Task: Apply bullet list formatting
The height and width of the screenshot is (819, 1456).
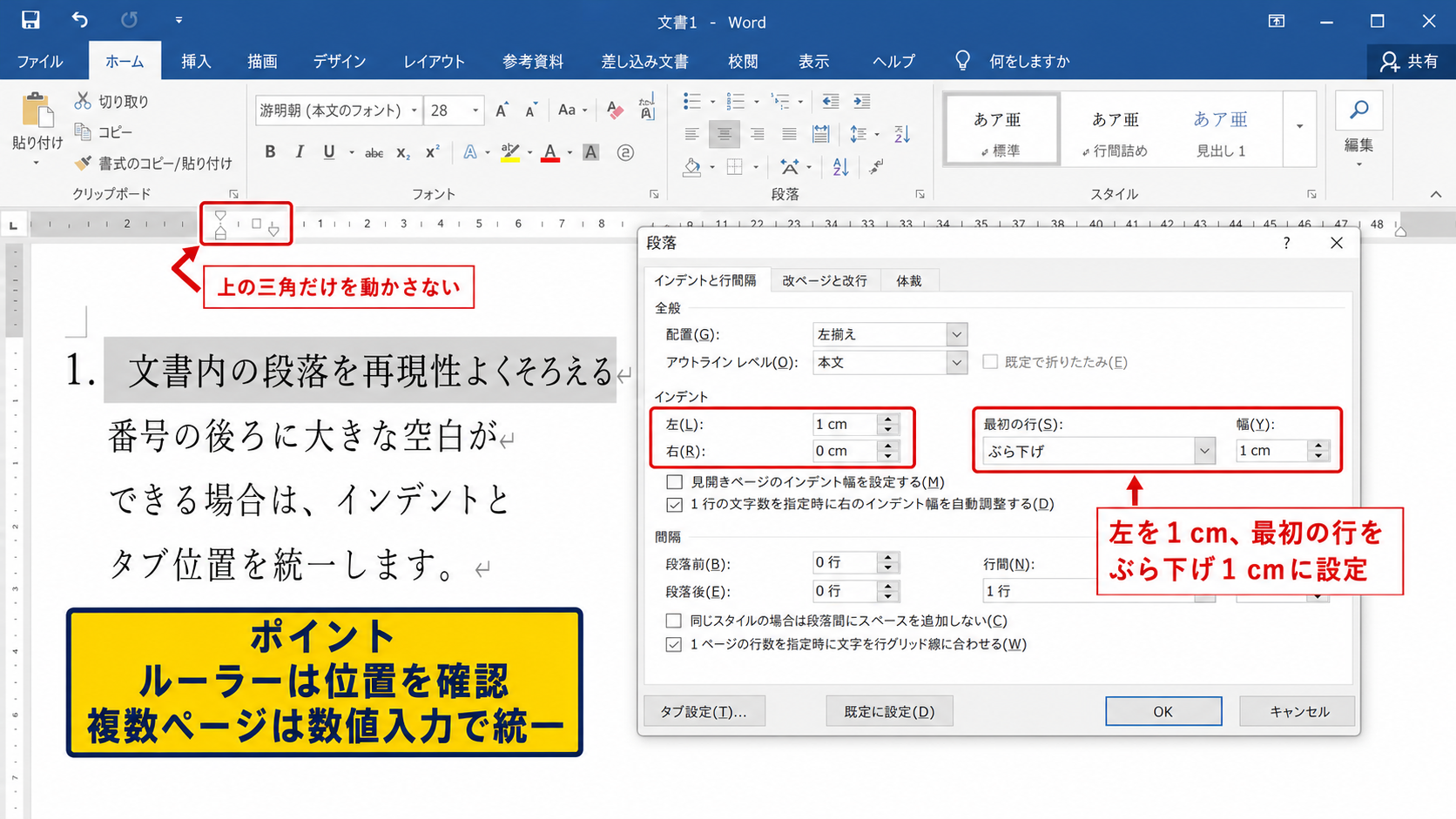Action: (692, 102)
